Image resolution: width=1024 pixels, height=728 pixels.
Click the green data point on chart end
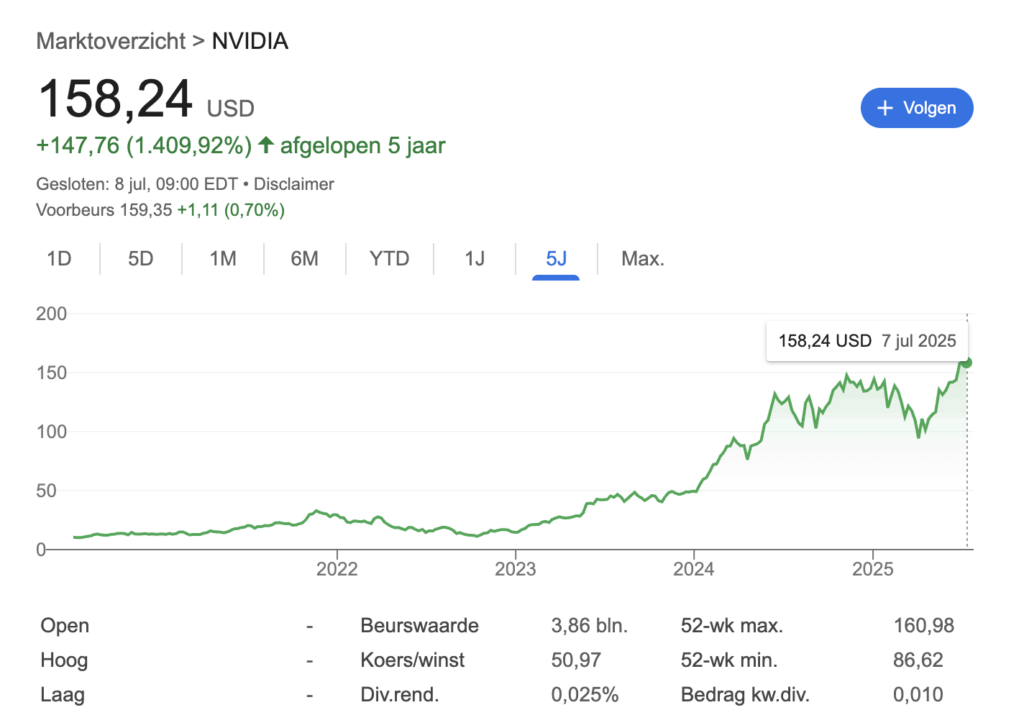(967, 363)
